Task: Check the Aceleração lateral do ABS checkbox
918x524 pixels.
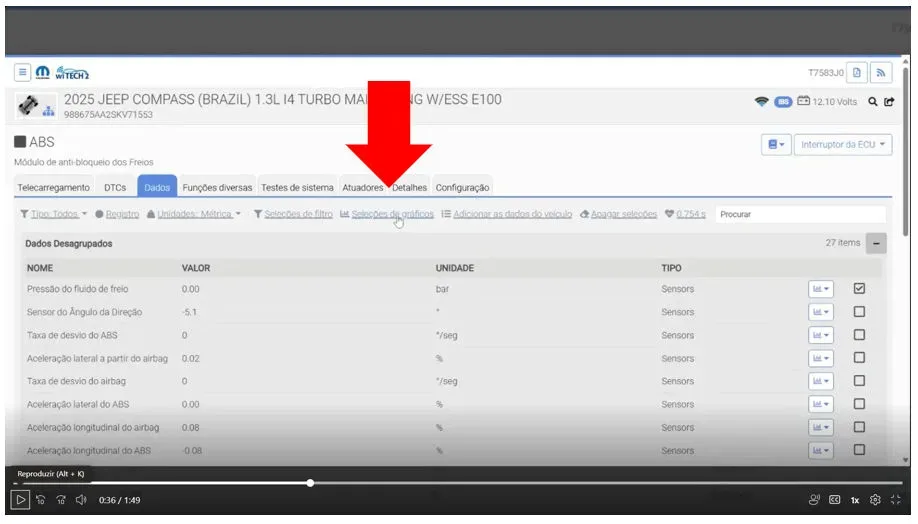Action: tap(859, 404)
